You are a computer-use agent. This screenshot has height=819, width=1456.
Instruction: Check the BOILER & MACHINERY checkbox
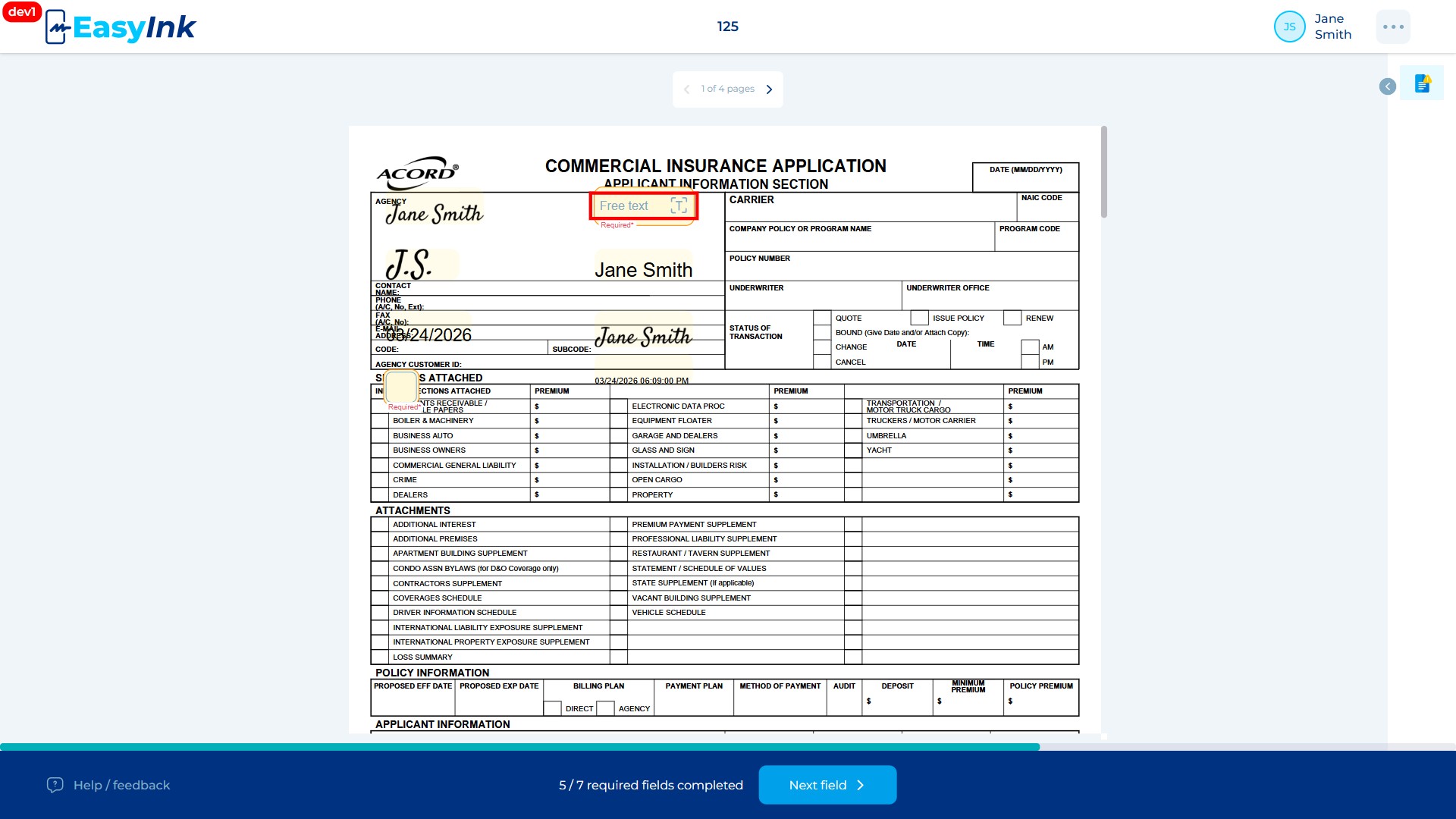point(380,421)
